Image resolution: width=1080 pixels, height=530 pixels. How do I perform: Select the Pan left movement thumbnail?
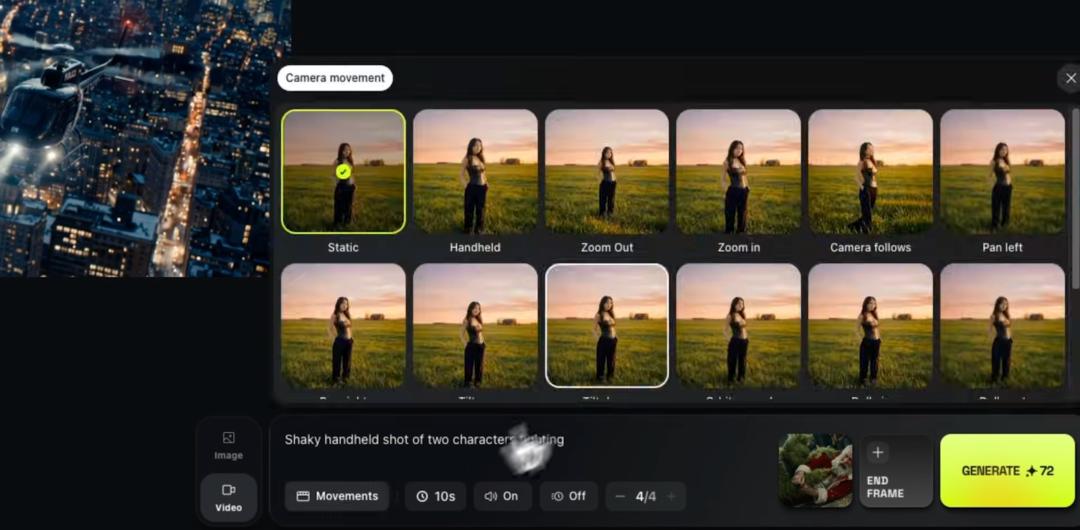[x=1002, y=171]
